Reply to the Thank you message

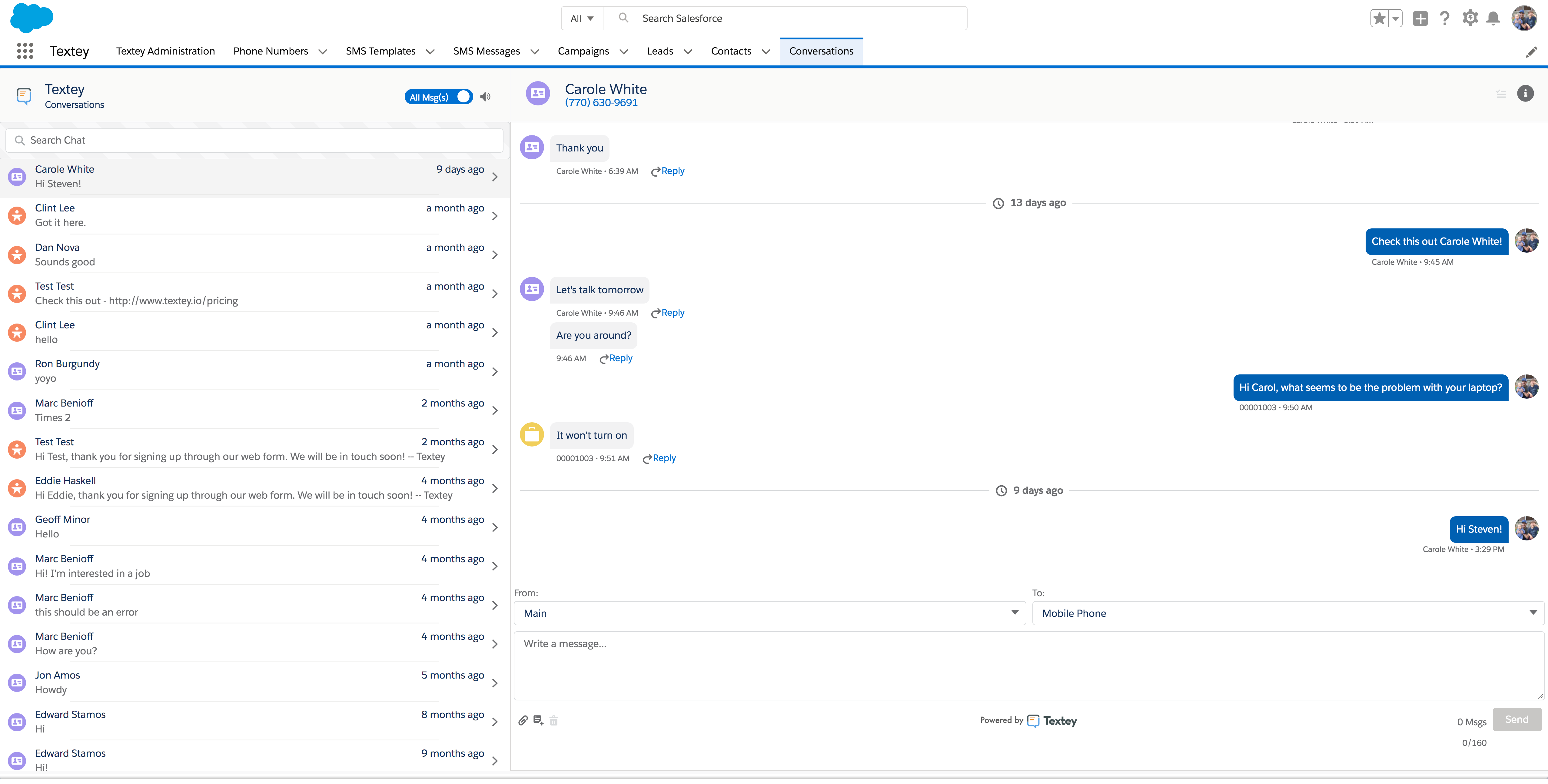[x=668, y=171]
